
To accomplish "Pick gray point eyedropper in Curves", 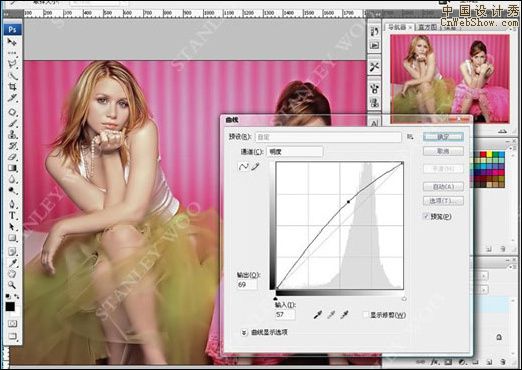I will point(331,314).
